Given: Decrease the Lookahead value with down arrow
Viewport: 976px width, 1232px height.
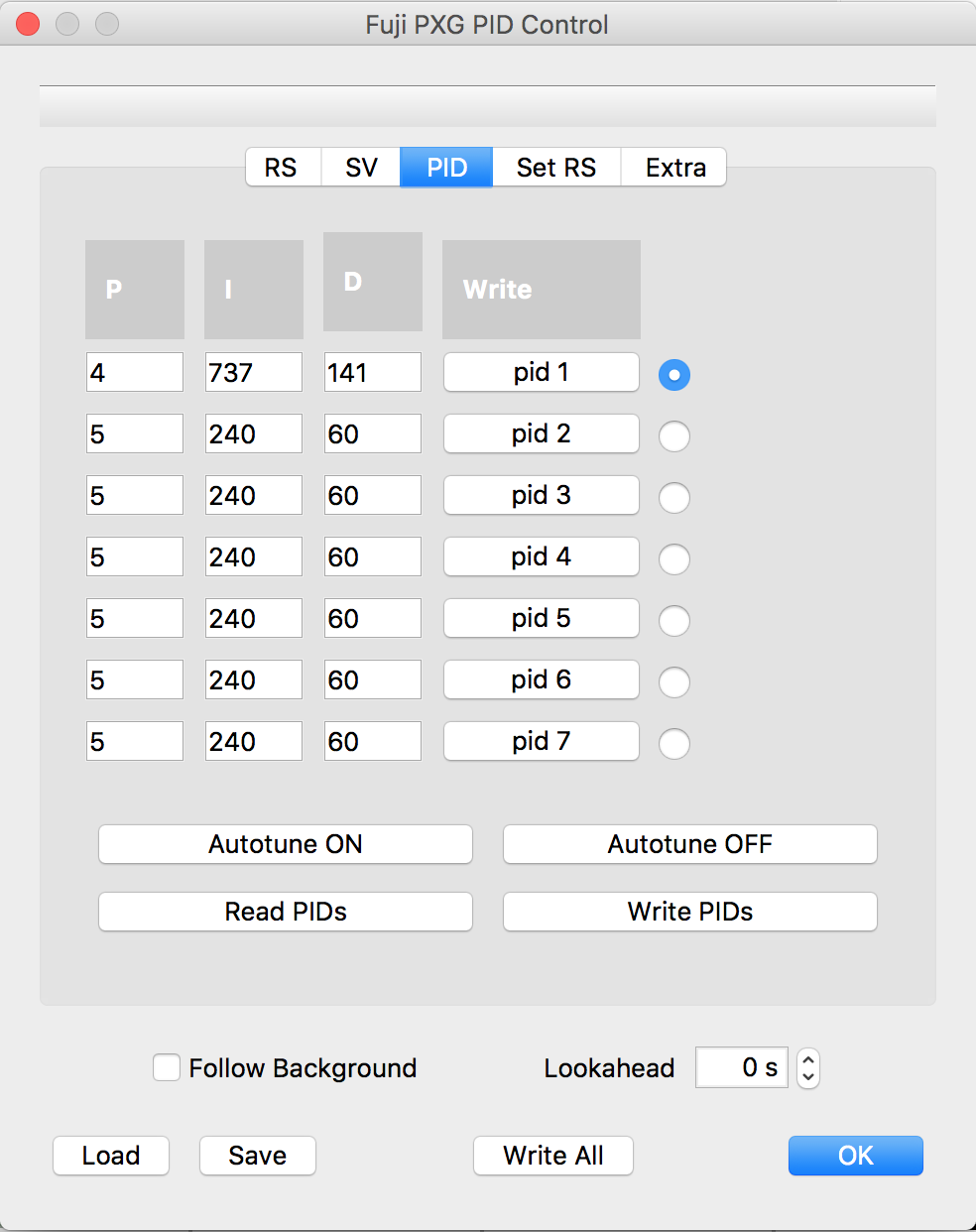Looking at the screenshot, I should pos(808,1077).
